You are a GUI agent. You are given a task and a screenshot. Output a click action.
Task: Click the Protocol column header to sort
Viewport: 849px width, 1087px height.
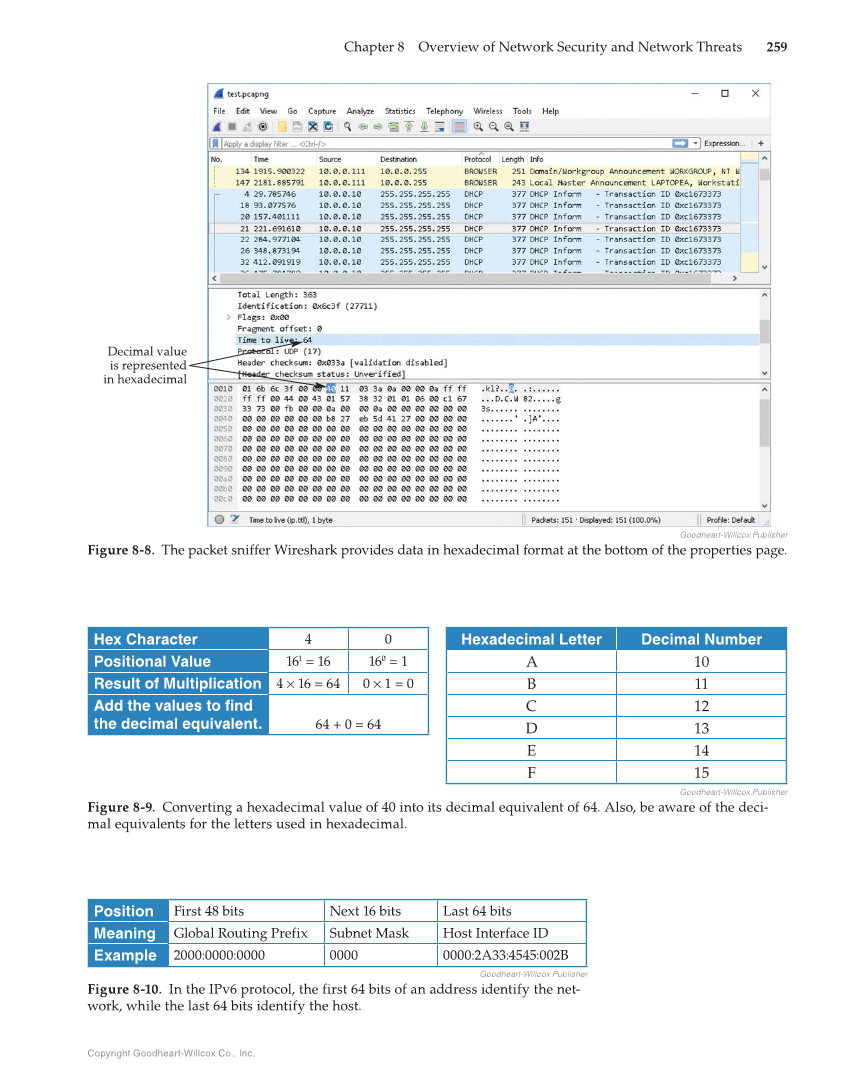pyautogui.click(x=478, y=159)
